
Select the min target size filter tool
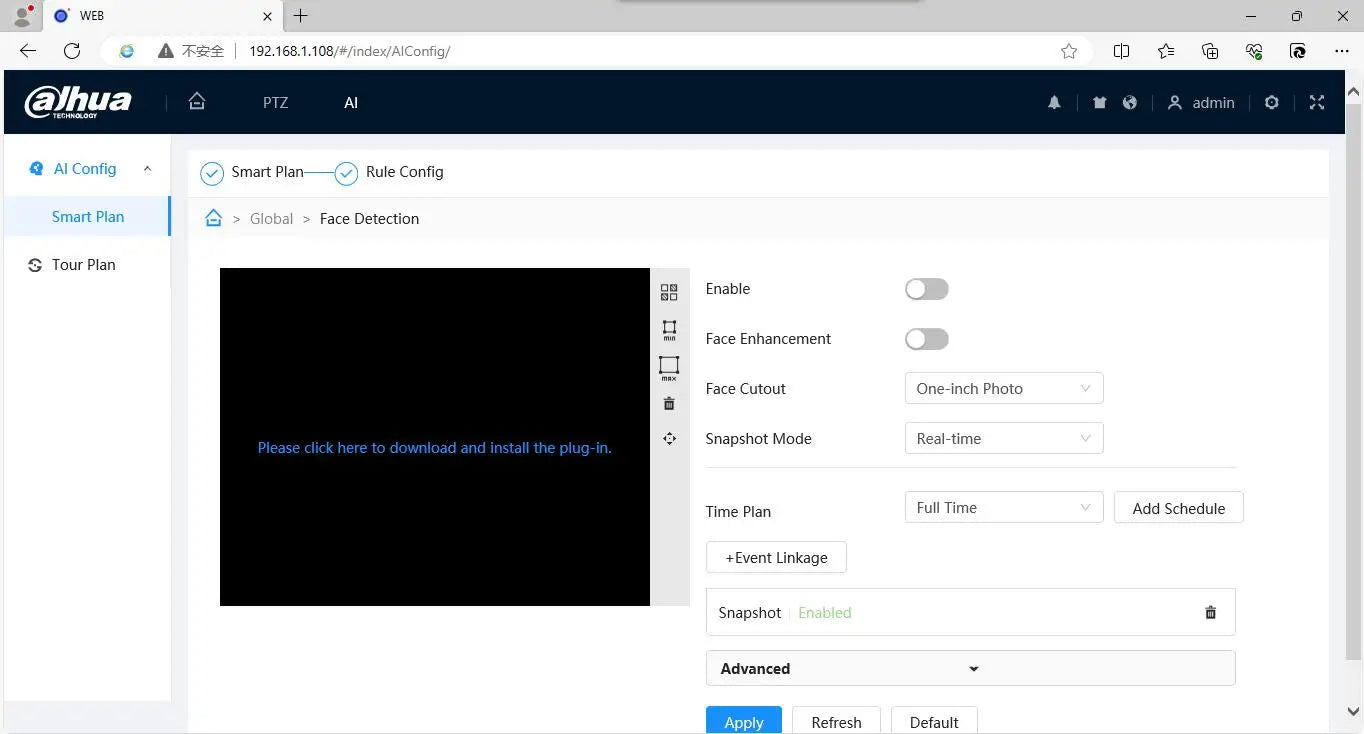pyautogui.click(x=669, y=330)
